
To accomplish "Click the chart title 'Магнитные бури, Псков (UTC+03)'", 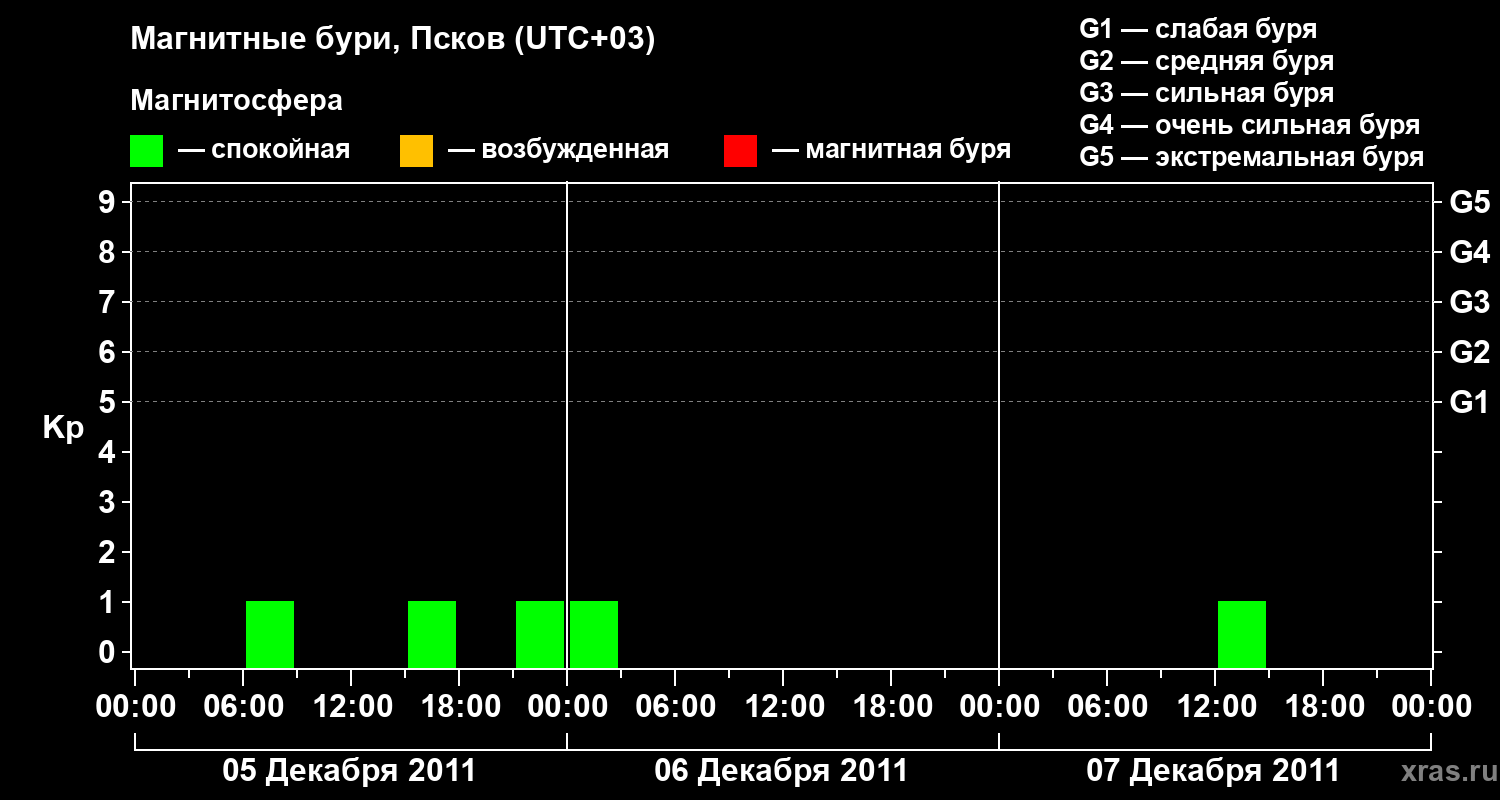I will coord(392,40).
